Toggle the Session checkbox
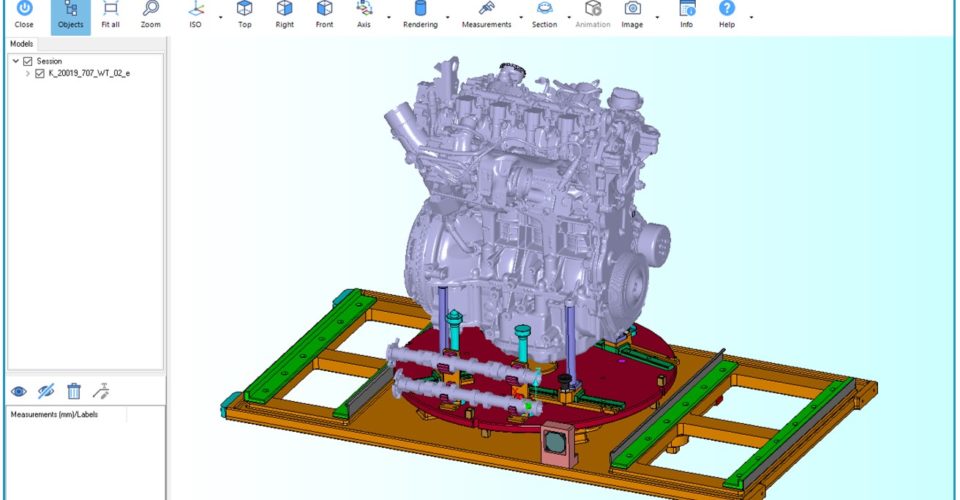The height and width of the screenshot is (500, 960). coord(28,61)
